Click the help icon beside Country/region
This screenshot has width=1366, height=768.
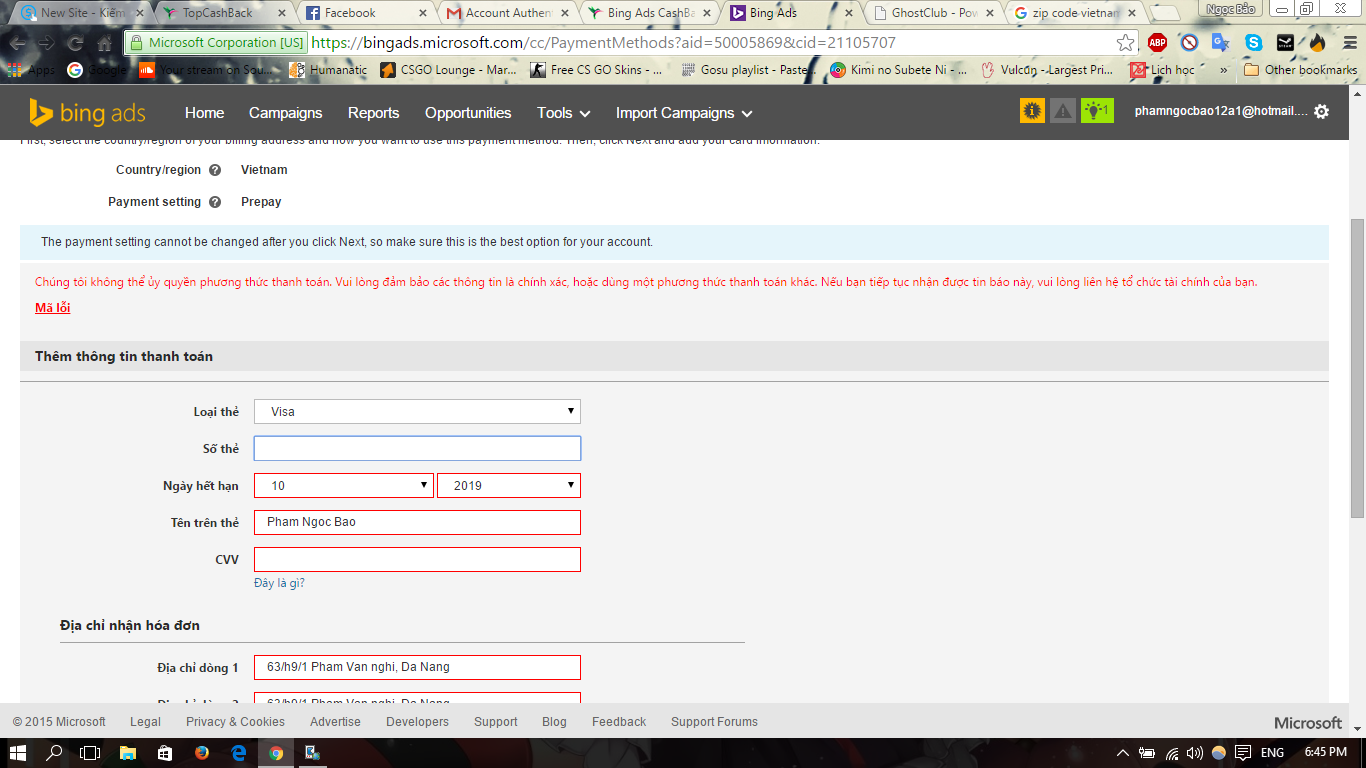215,170
